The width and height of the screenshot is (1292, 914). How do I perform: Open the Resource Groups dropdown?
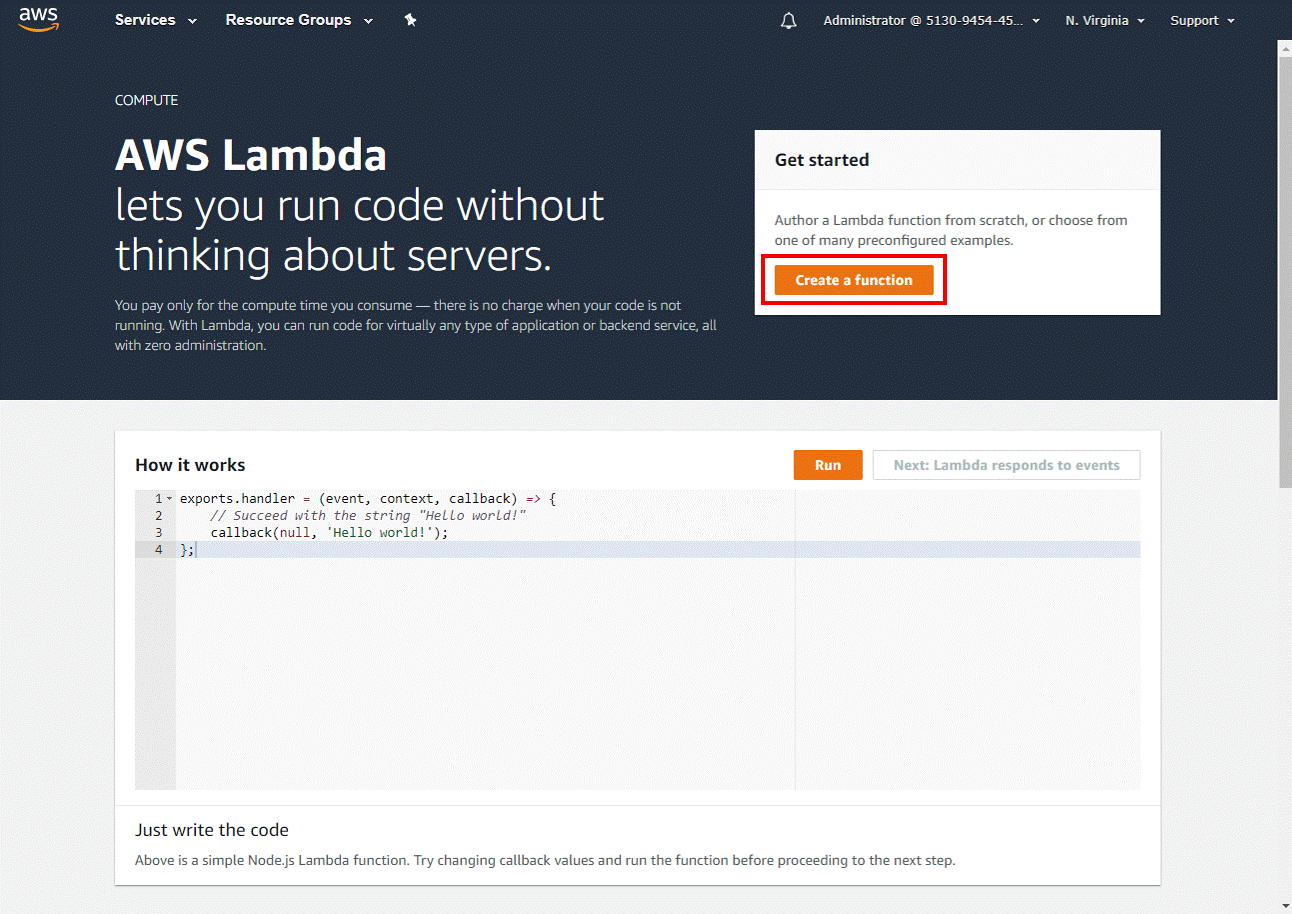(x=299, y=20)
